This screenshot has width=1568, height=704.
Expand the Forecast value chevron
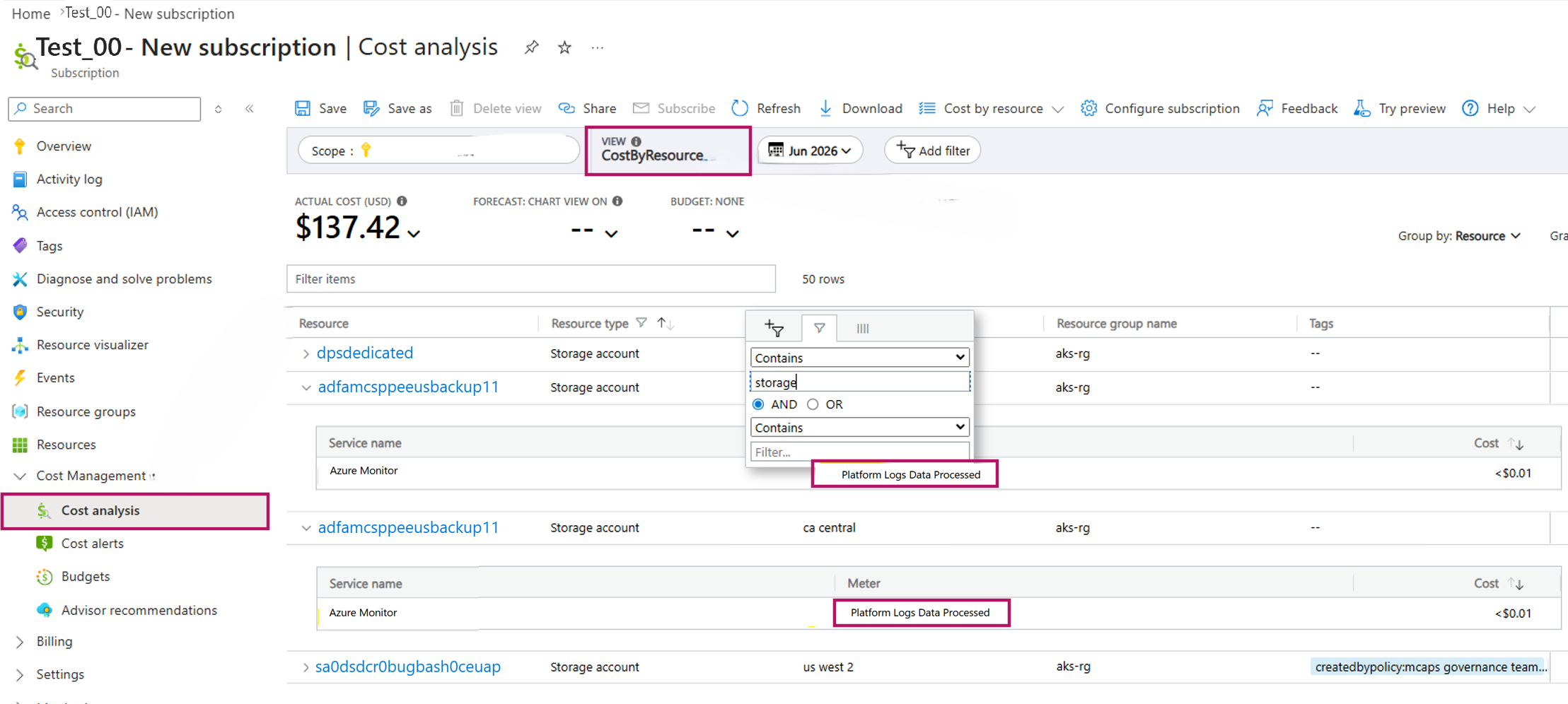pos(612,233)
